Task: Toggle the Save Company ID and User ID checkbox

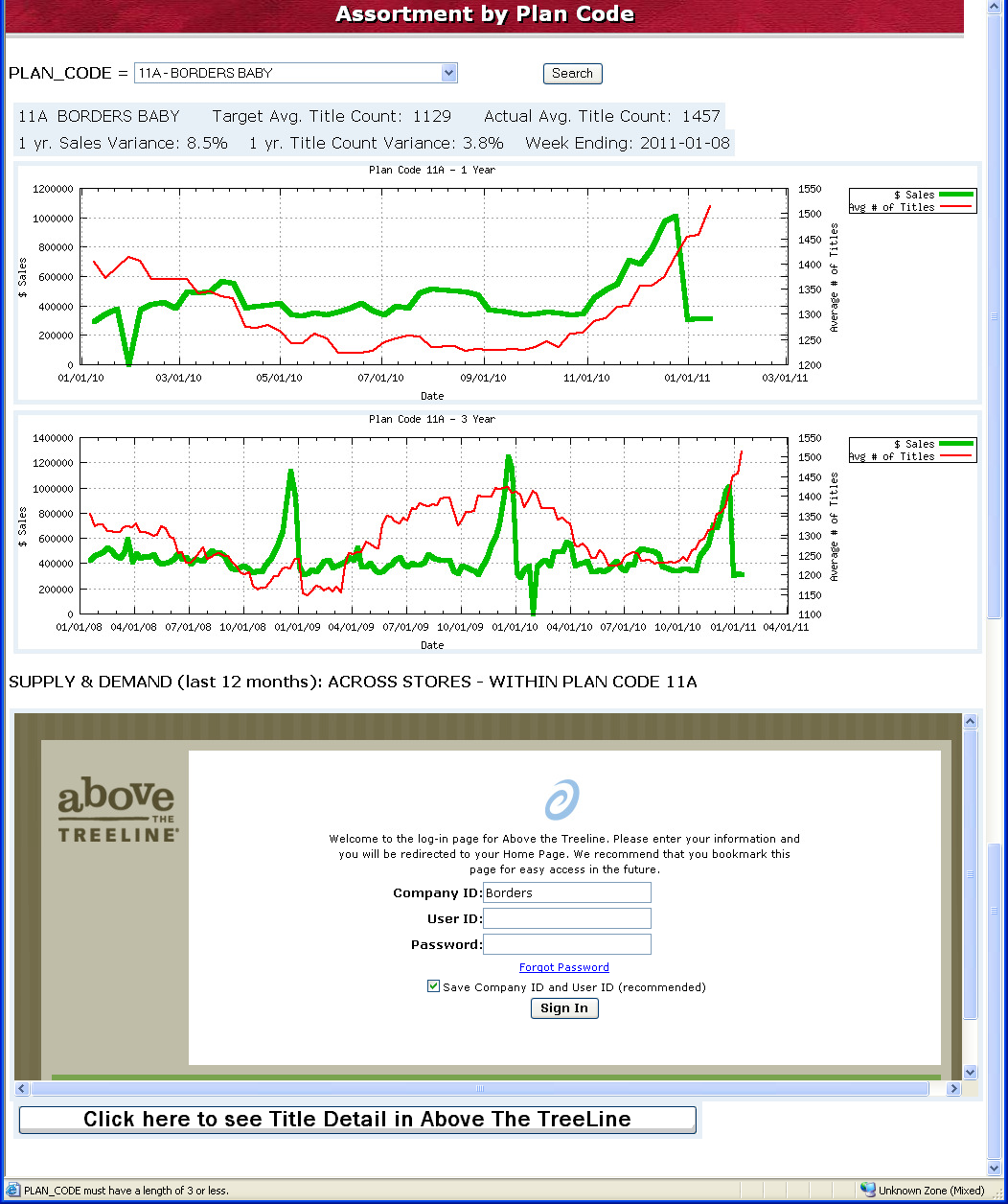Action: coord(434,986)
